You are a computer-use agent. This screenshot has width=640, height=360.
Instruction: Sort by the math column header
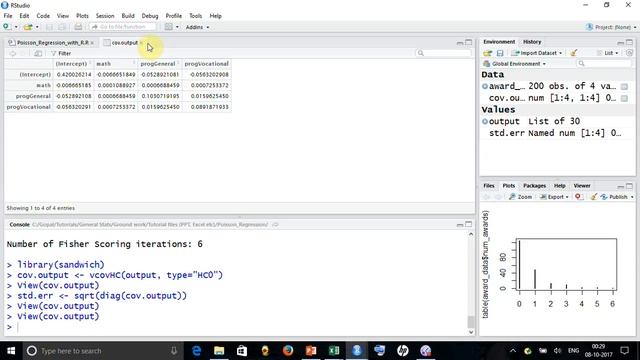coord(116,64)
